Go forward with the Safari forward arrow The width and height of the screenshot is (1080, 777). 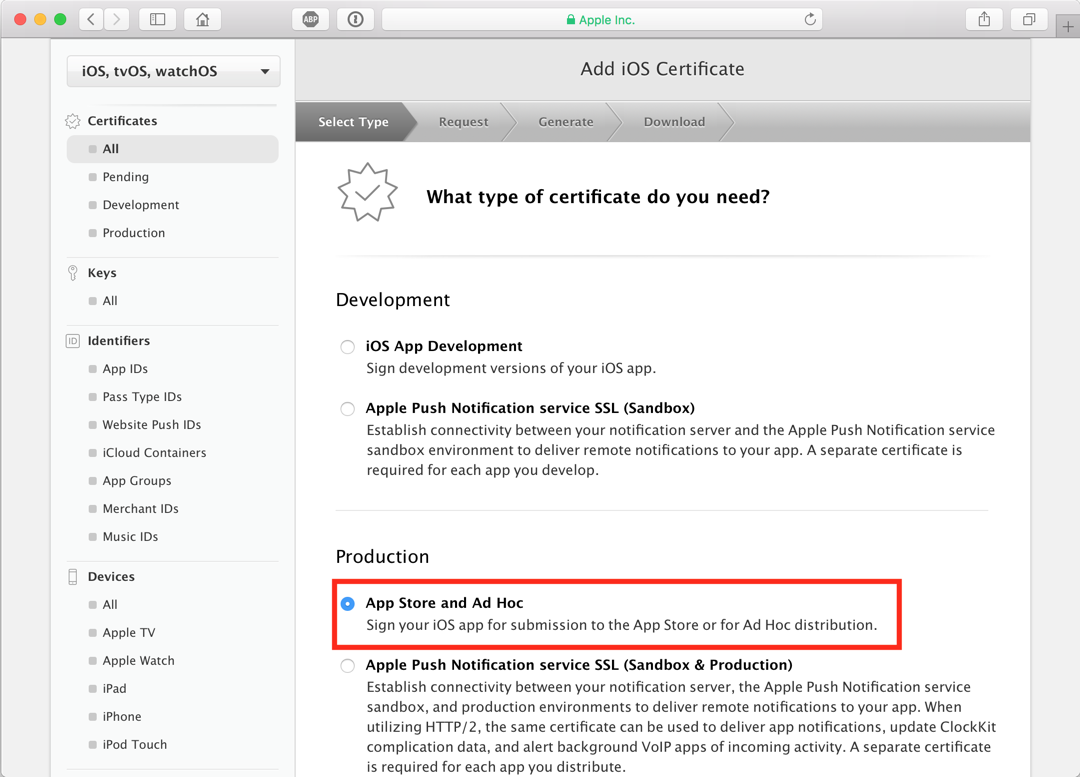(x=116, y=19)
